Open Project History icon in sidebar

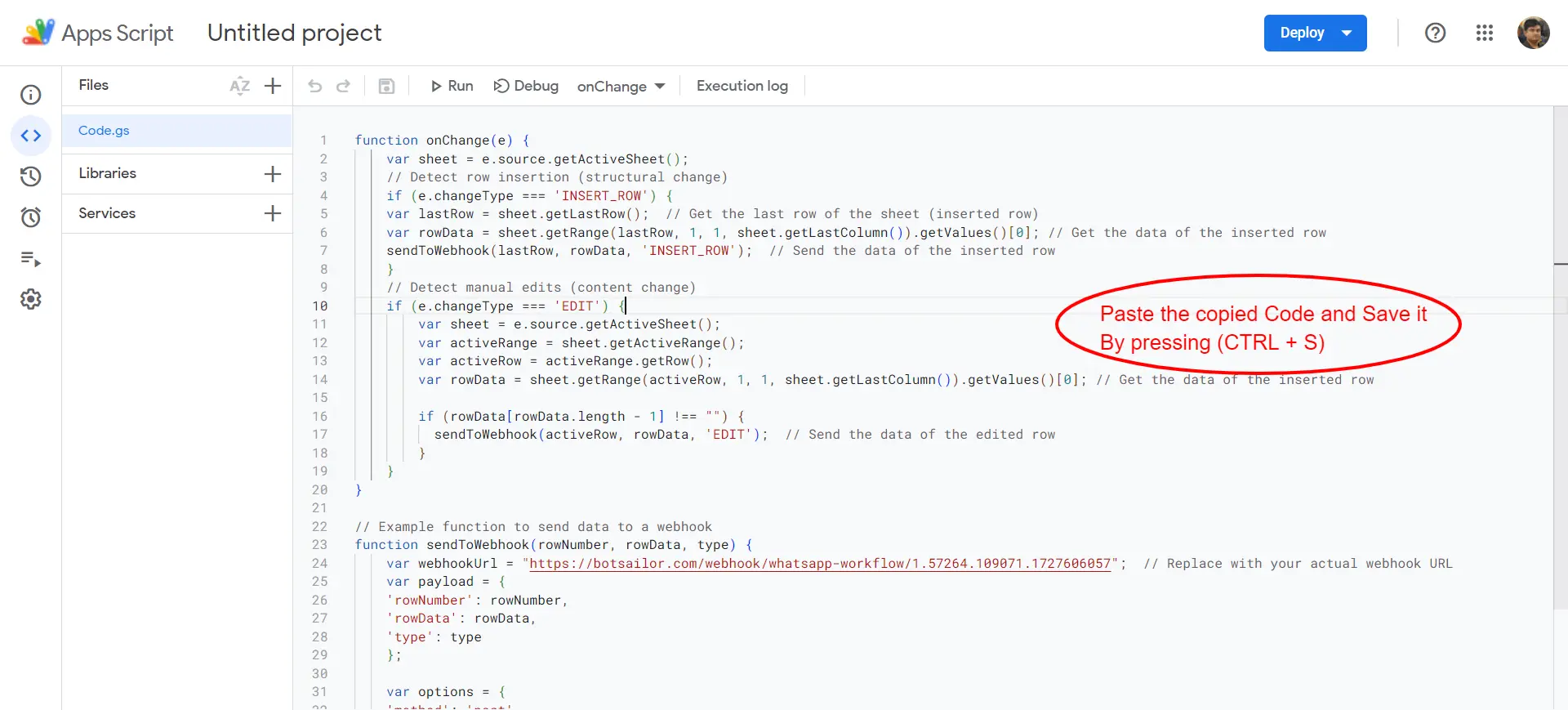pos(31,176)
